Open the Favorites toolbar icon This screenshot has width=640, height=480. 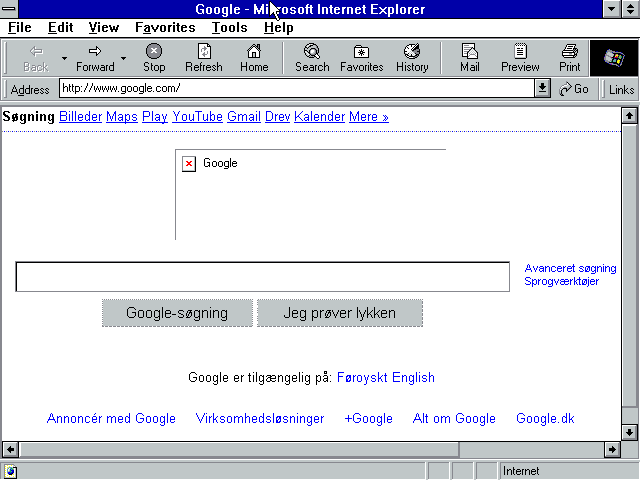tap(361, 52)
